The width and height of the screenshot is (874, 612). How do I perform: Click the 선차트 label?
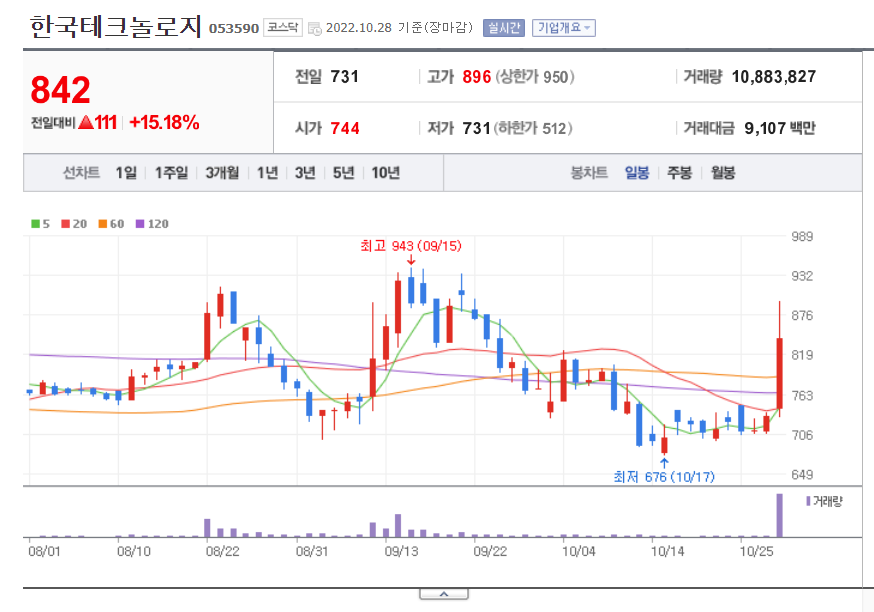81,173
